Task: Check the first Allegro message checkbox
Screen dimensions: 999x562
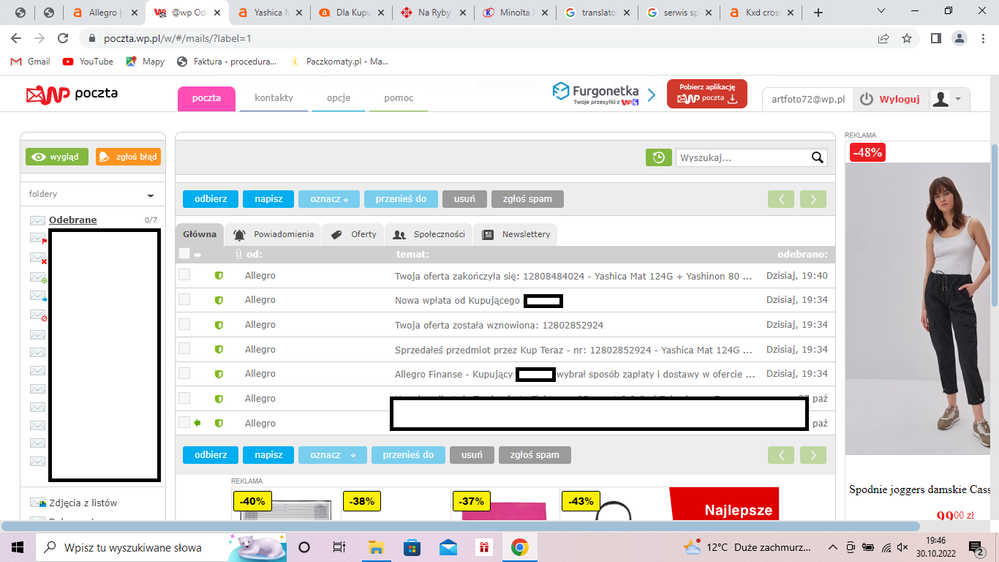Action: tap(184, 275)
